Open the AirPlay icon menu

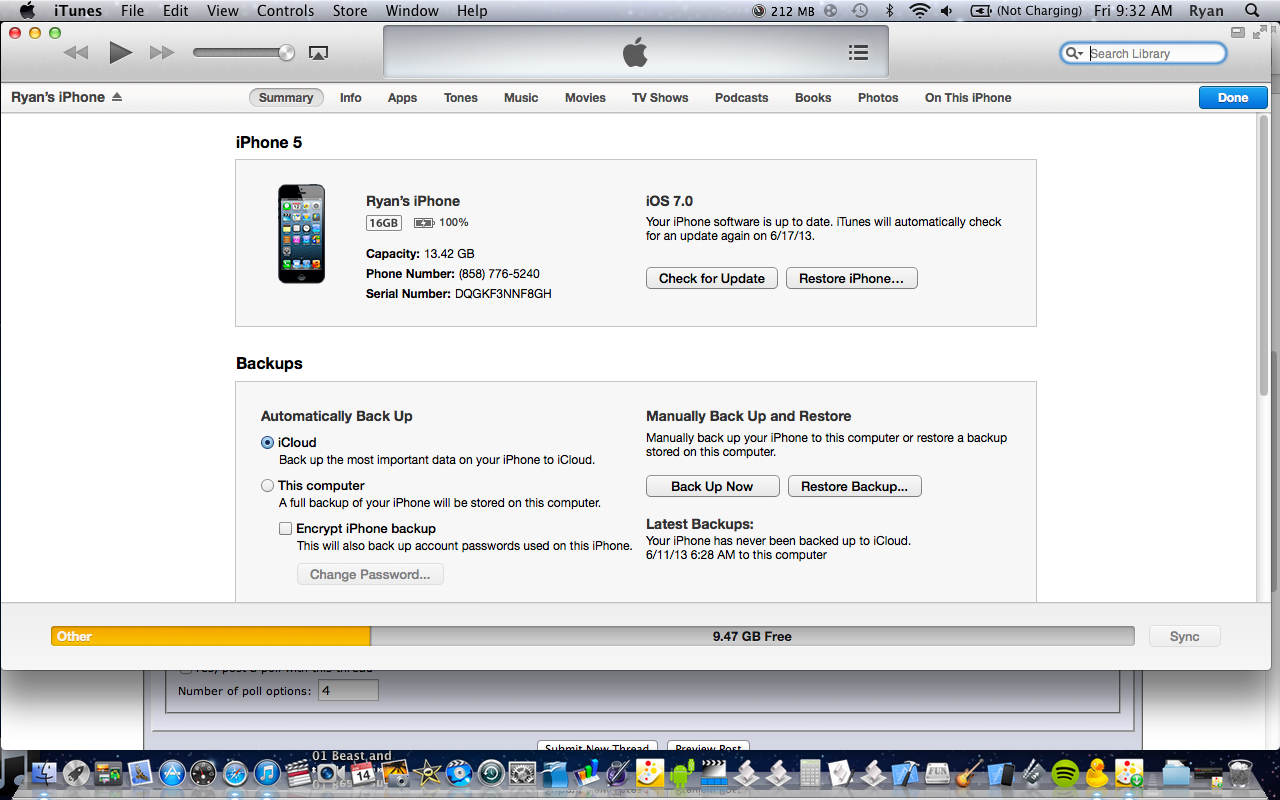coord(318,52)
